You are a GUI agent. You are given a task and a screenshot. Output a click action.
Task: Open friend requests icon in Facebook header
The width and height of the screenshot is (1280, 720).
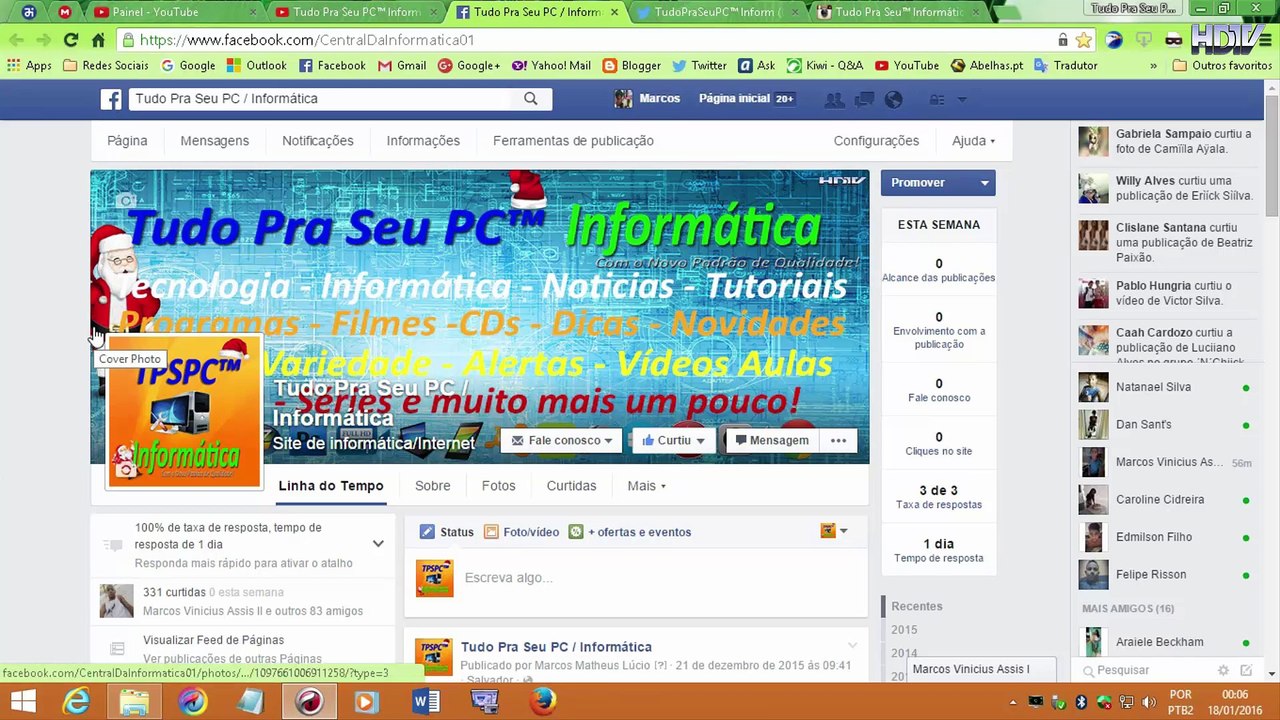(x=834, y=99)
